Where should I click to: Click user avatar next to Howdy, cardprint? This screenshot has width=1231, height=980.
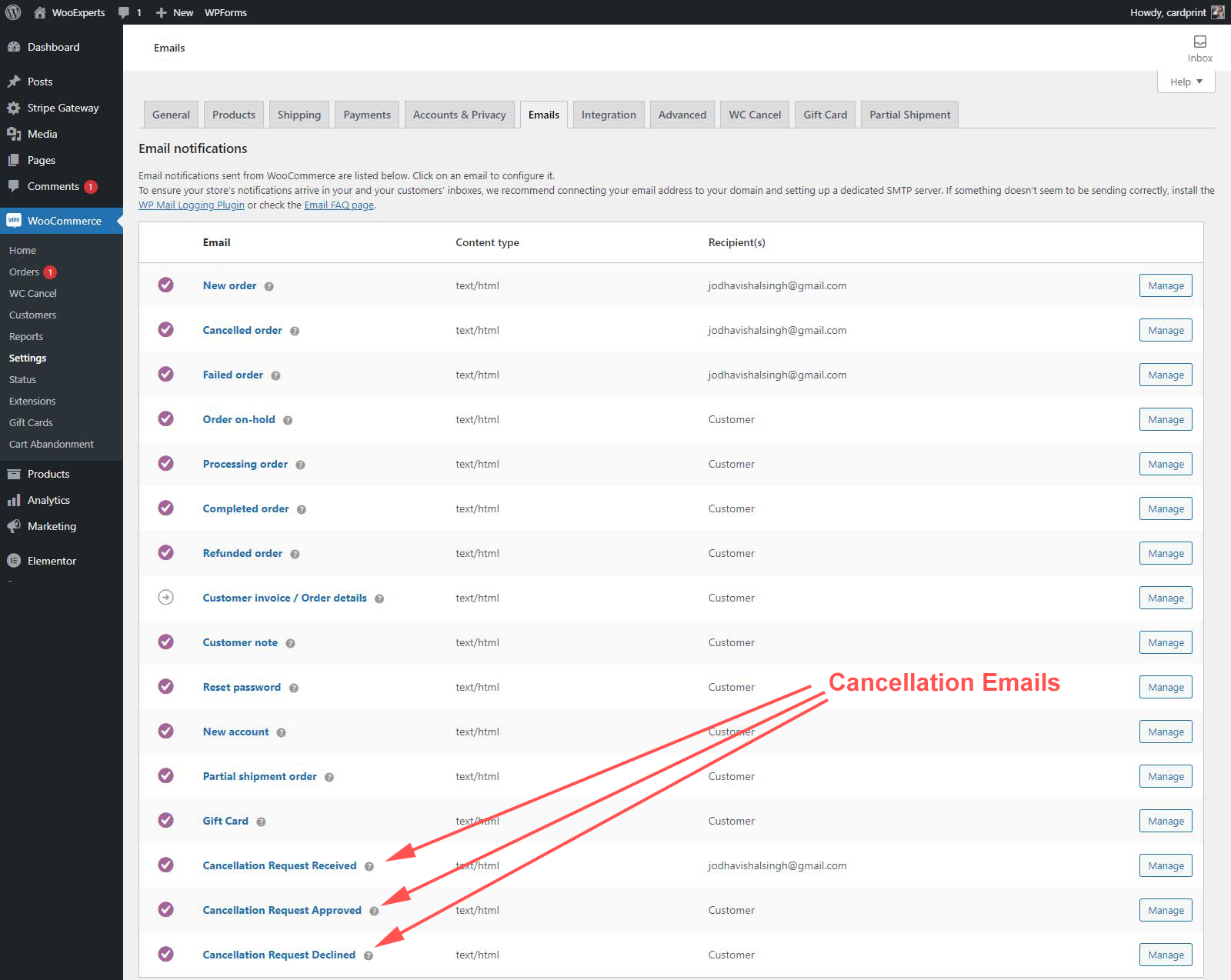pos(1217,12)
